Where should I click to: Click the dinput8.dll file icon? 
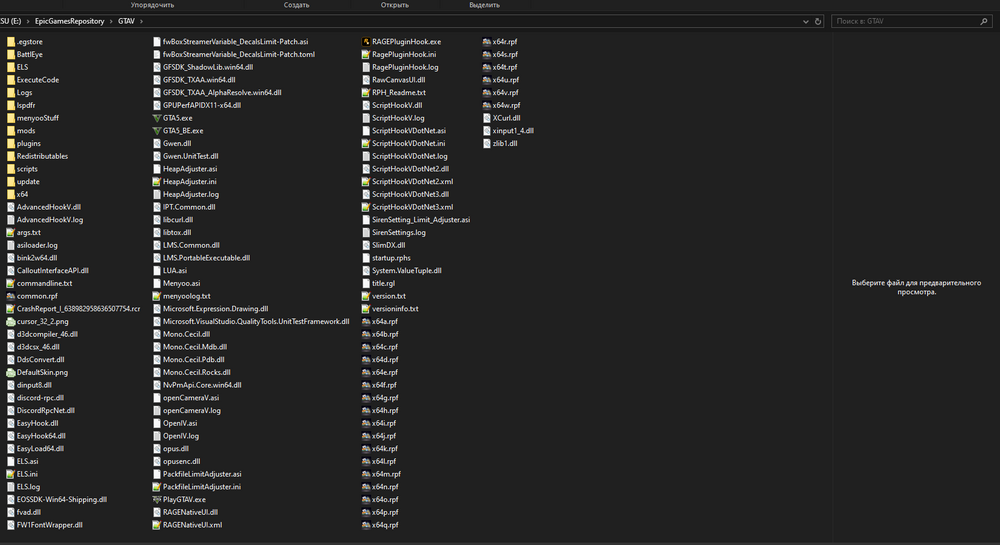[11, 385]
